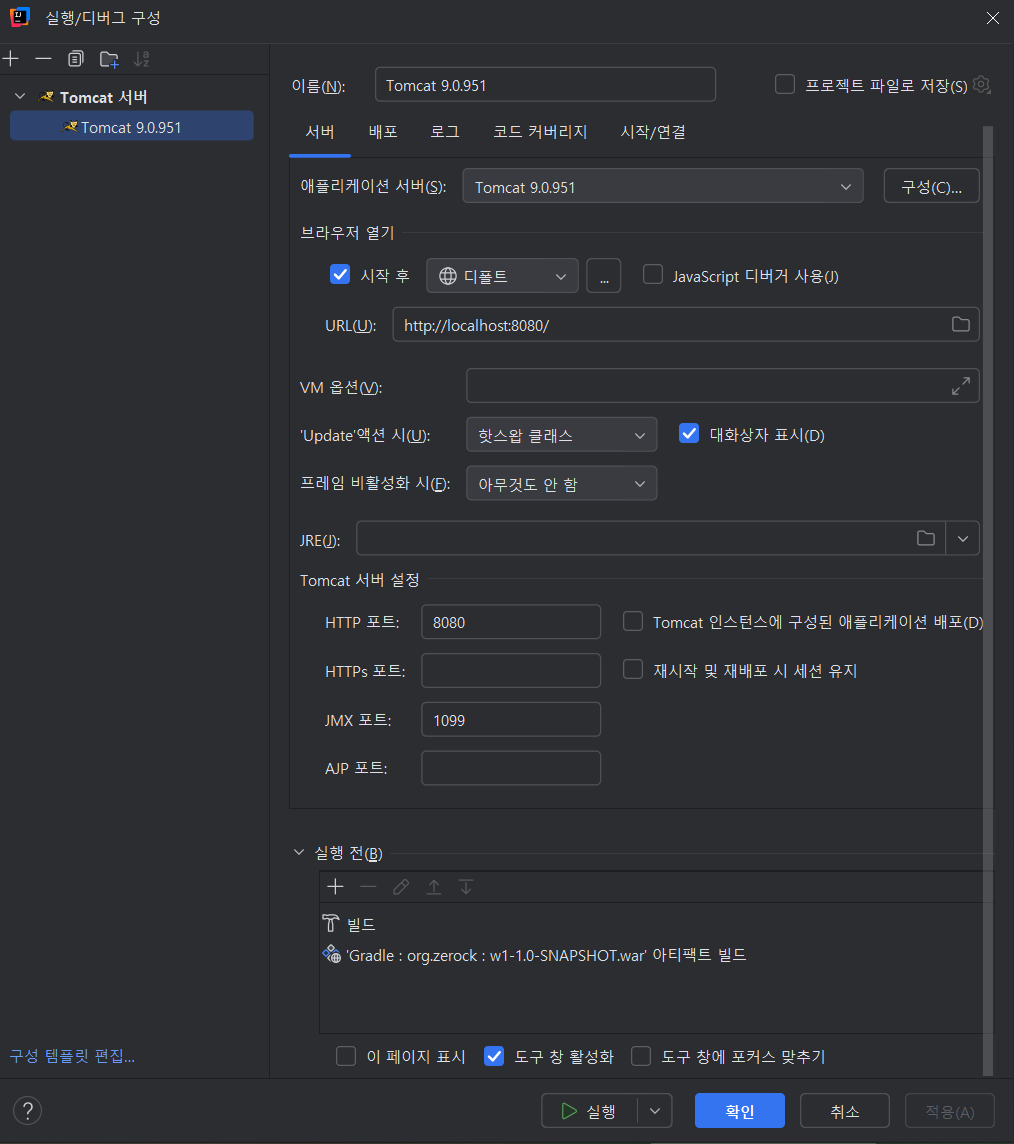The height and width of the screenshot is (1144, 1014).
Task: Click the 빌드 hammer icon
Action: point(331,924)
